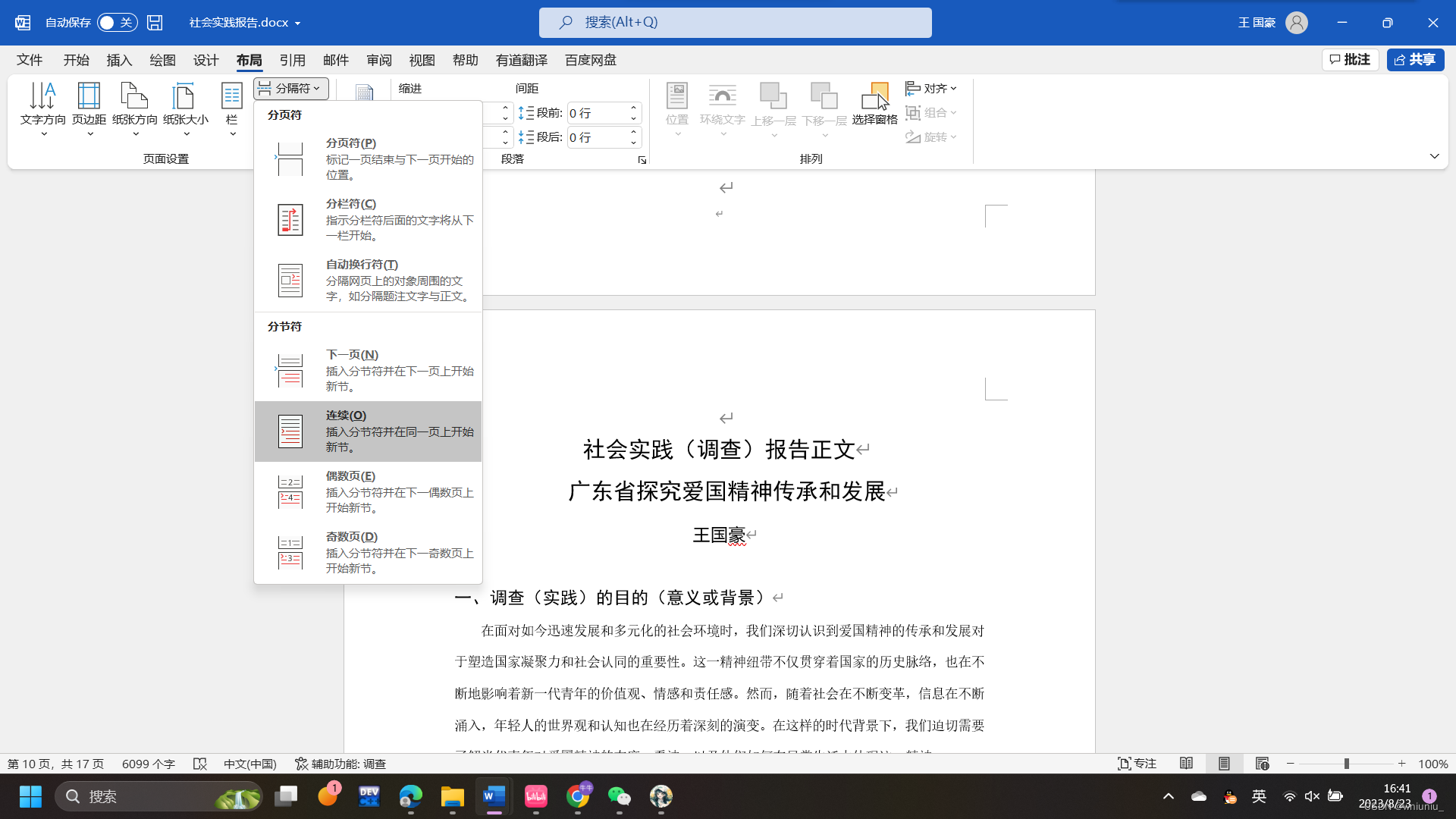Open the document name dropdown arrow
1456x819 pixels.
[297, 24]
